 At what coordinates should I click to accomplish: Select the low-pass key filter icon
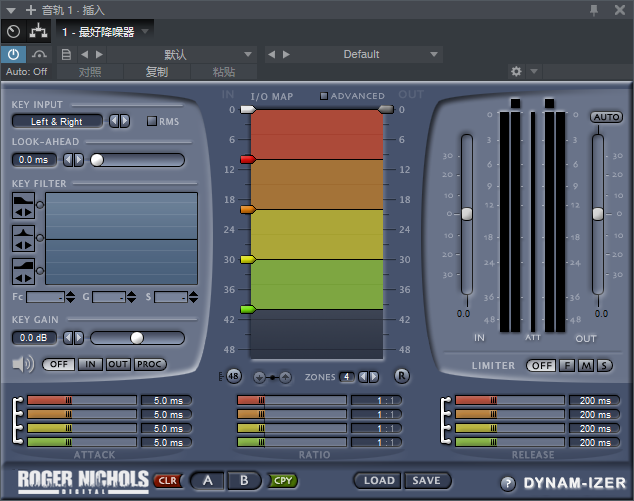[23, 205]
